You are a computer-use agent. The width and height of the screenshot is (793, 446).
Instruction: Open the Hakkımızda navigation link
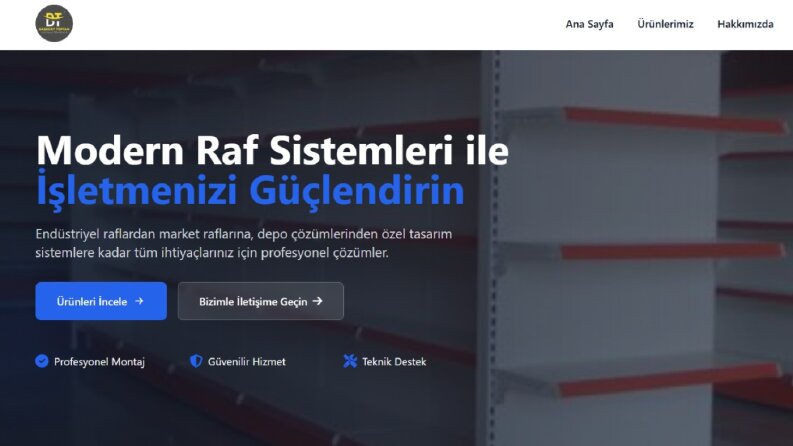[745, 24]
